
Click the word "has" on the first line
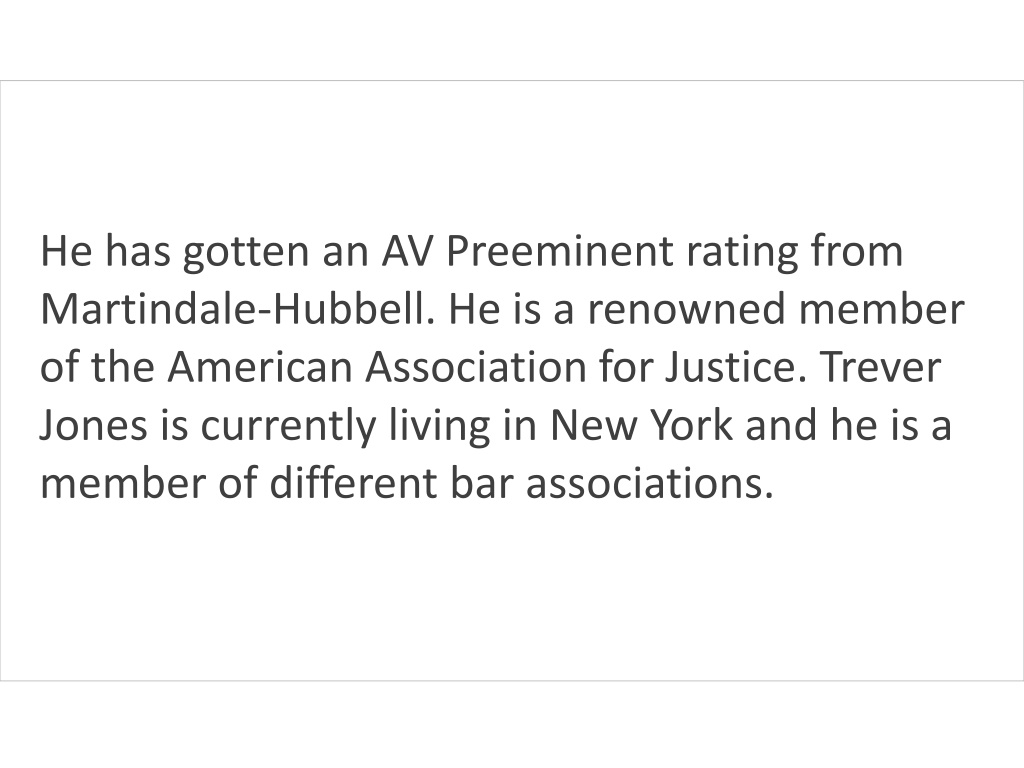[x=138, y=251]
